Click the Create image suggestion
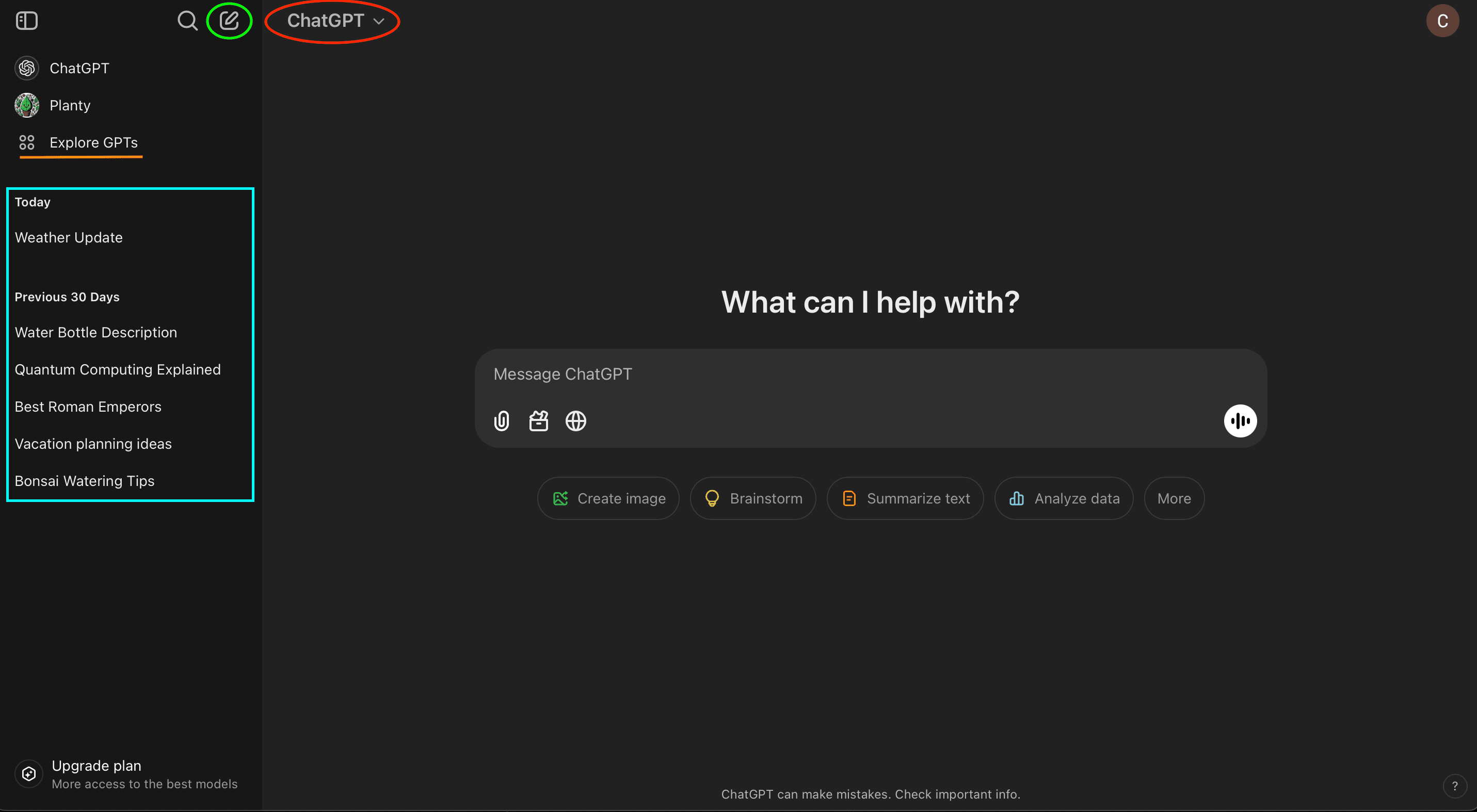This screenshot has width=1477, height=812. click(608, 498)
